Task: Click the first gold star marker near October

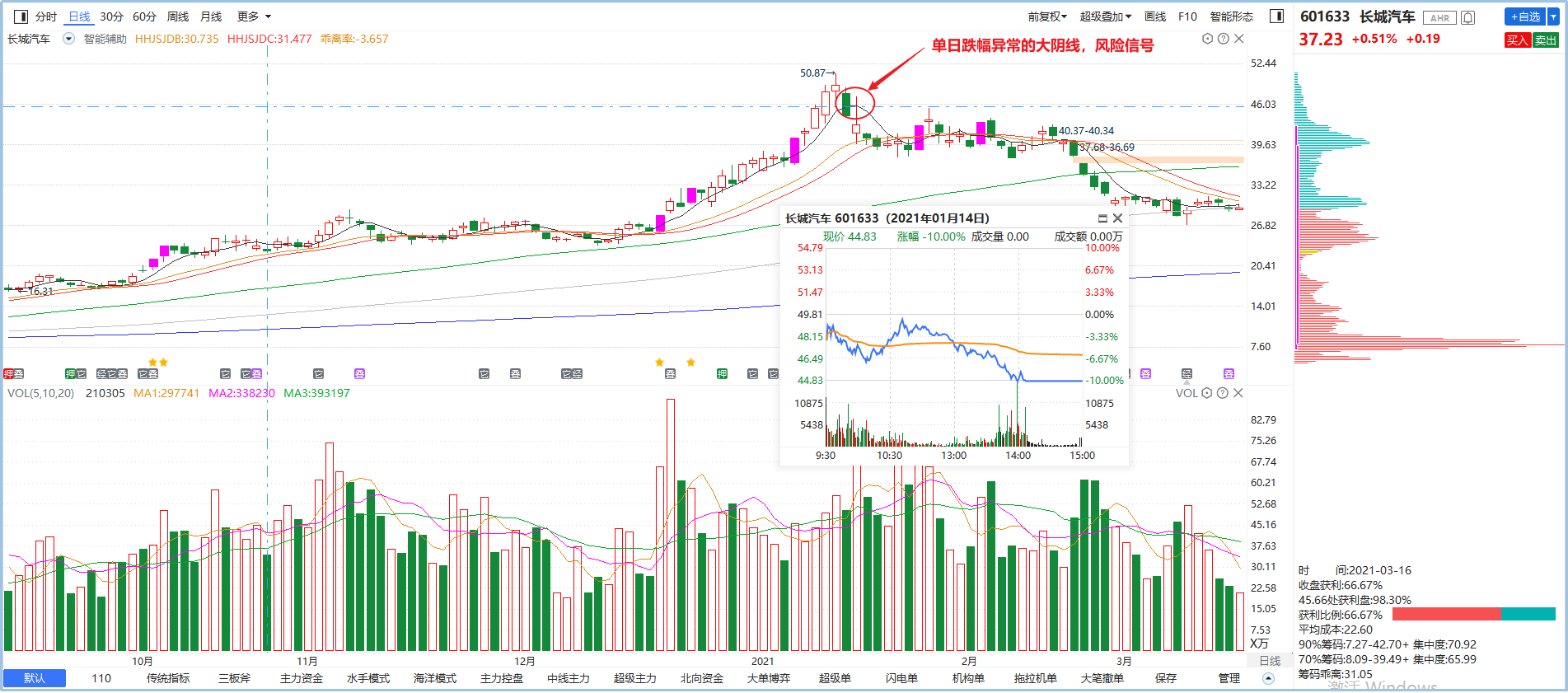Action: click(152, 363)
